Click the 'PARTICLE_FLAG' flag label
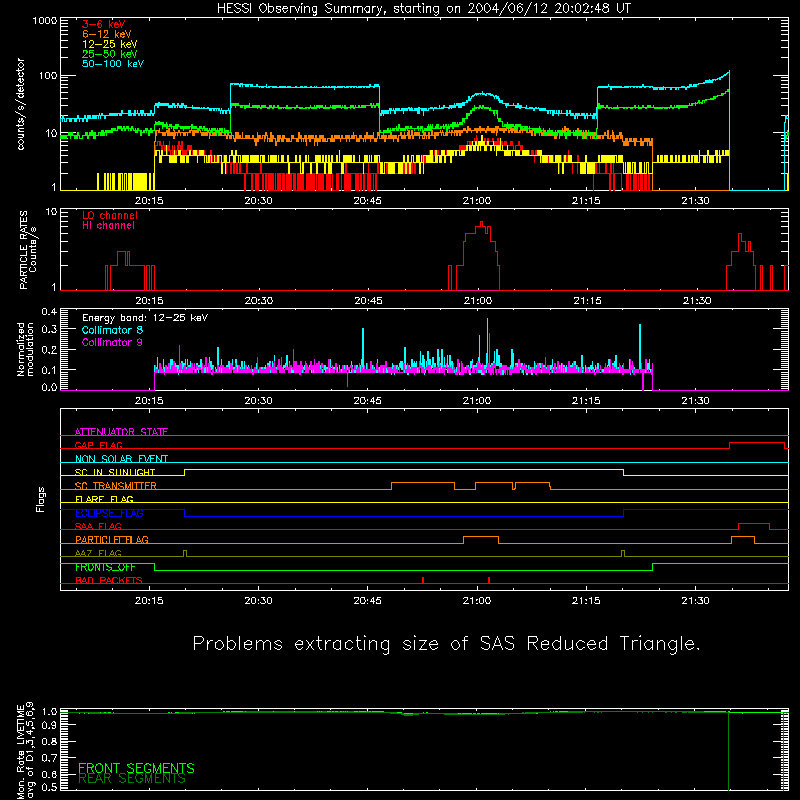The width and height of the screenshot is (800, 800). click(x=112, y=540)
